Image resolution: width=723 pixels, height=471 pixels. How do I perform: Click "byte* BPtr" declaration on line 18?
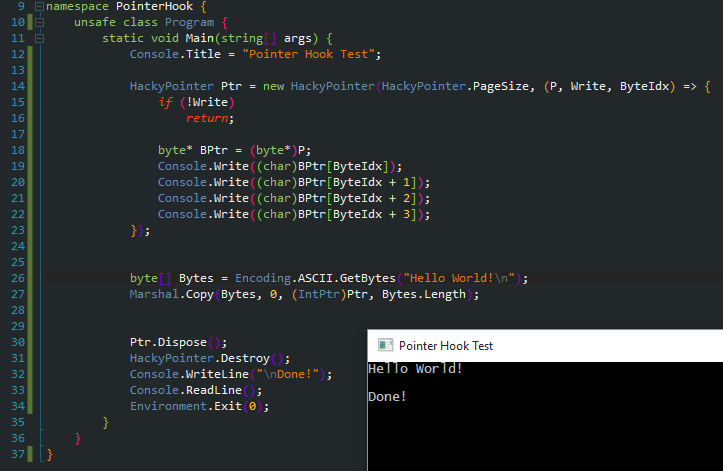point(193,150)
